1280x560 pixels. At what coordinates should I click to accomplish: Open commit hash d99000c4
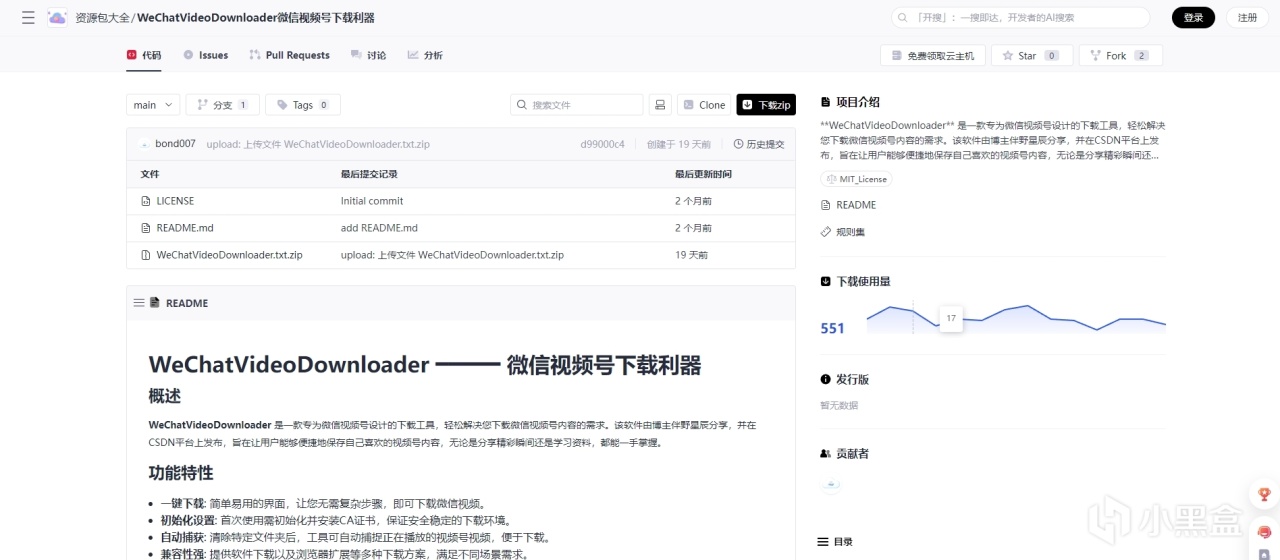pyautogui.click(x=602, y=144)
